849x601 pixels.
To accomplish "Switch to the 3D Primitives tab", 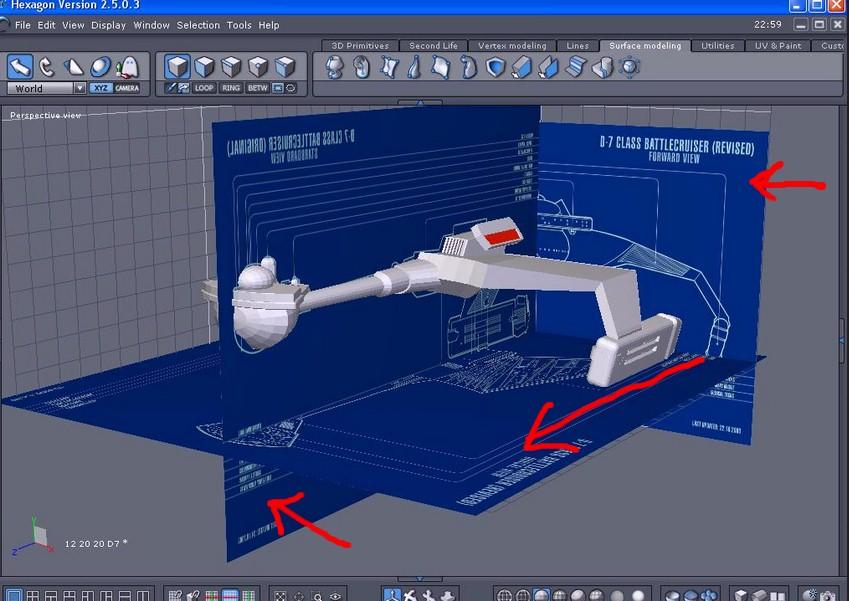I will (360, 46).
